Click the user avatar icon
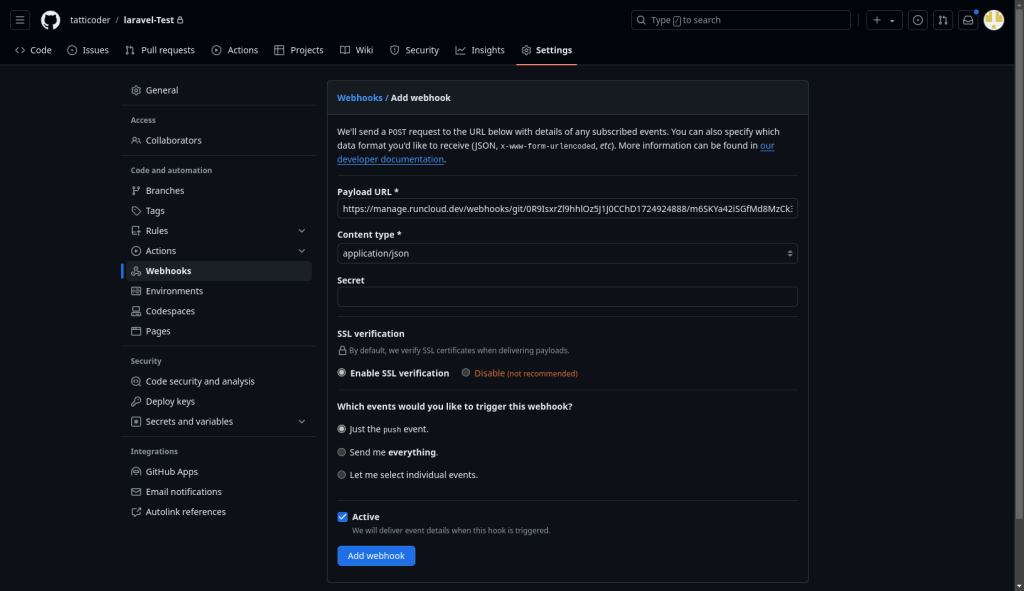 (993, 20)
